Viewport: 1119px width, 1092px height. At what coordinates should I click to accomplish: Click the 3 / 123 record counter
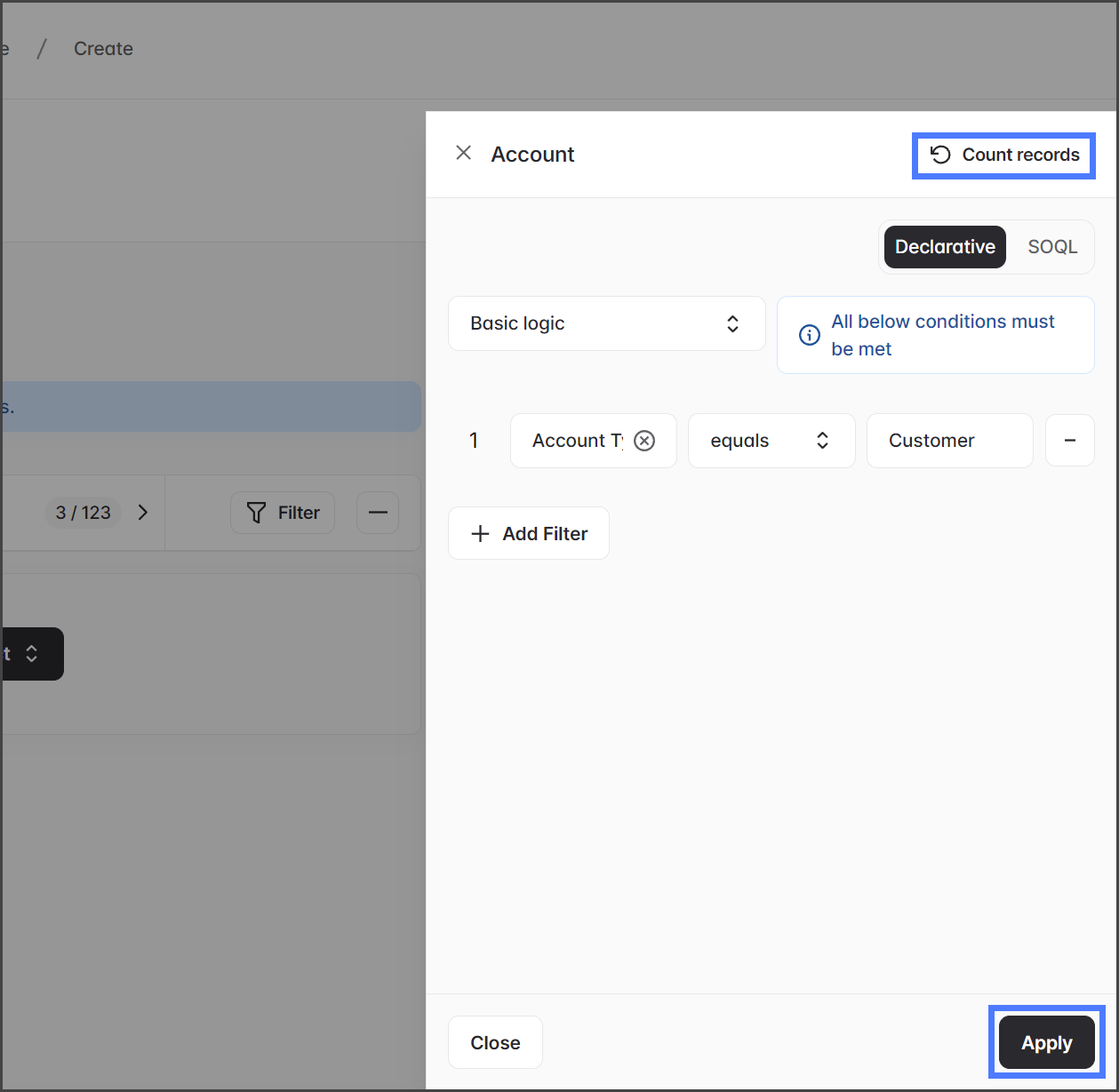[83, 513]
